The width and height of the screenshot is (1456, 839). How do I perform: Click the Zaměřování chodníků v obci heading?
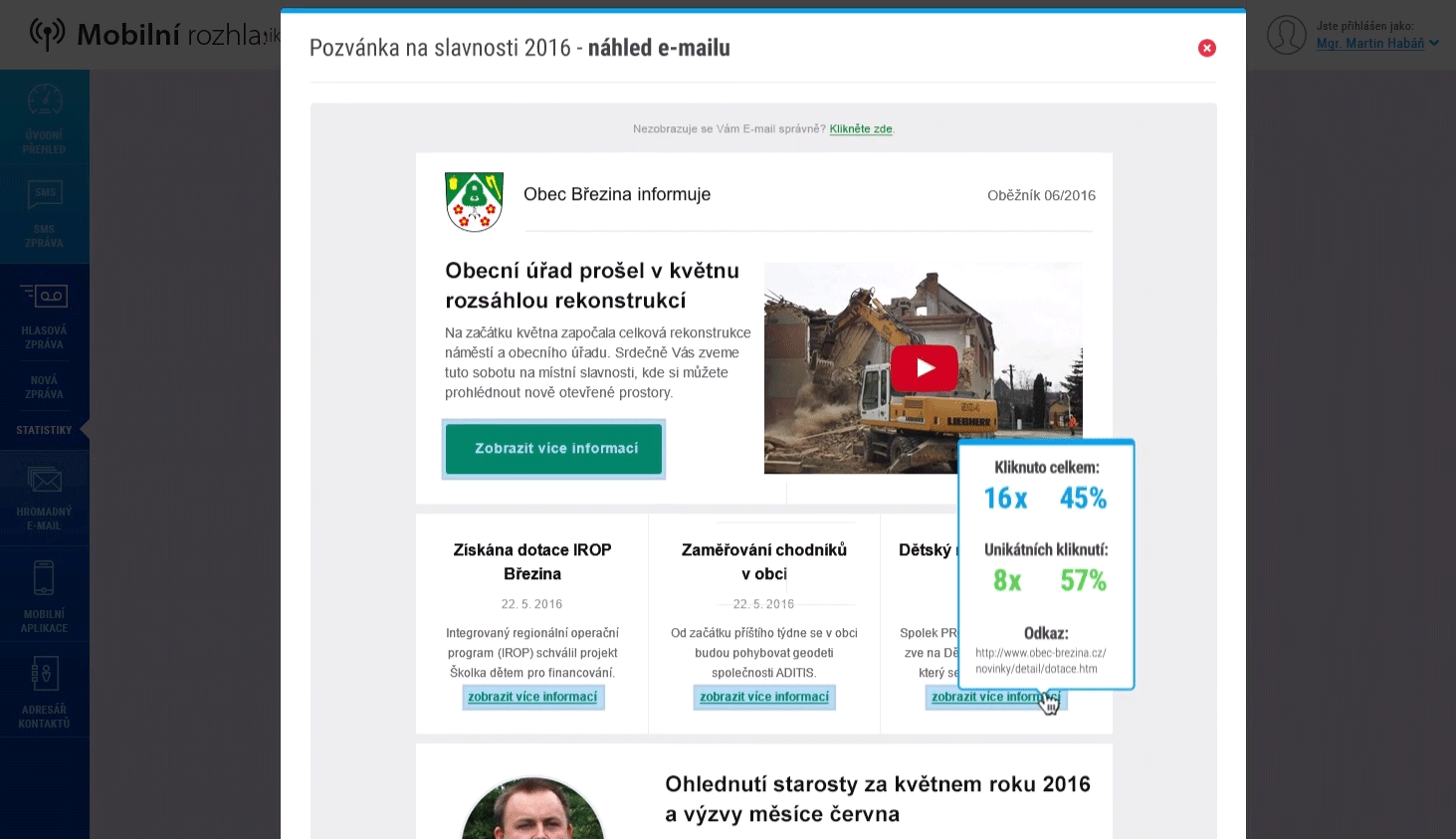[x=764, y=561]
